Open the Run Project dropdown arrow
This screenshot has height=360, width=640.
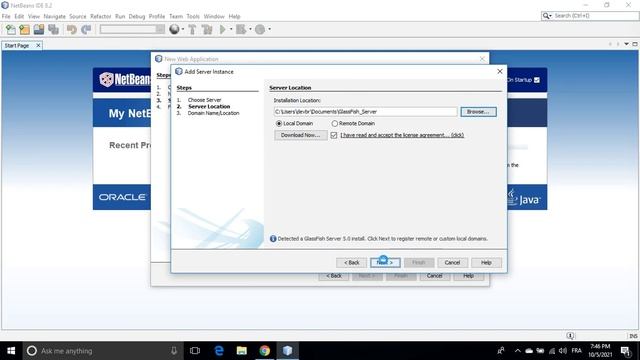click(231, 29)
